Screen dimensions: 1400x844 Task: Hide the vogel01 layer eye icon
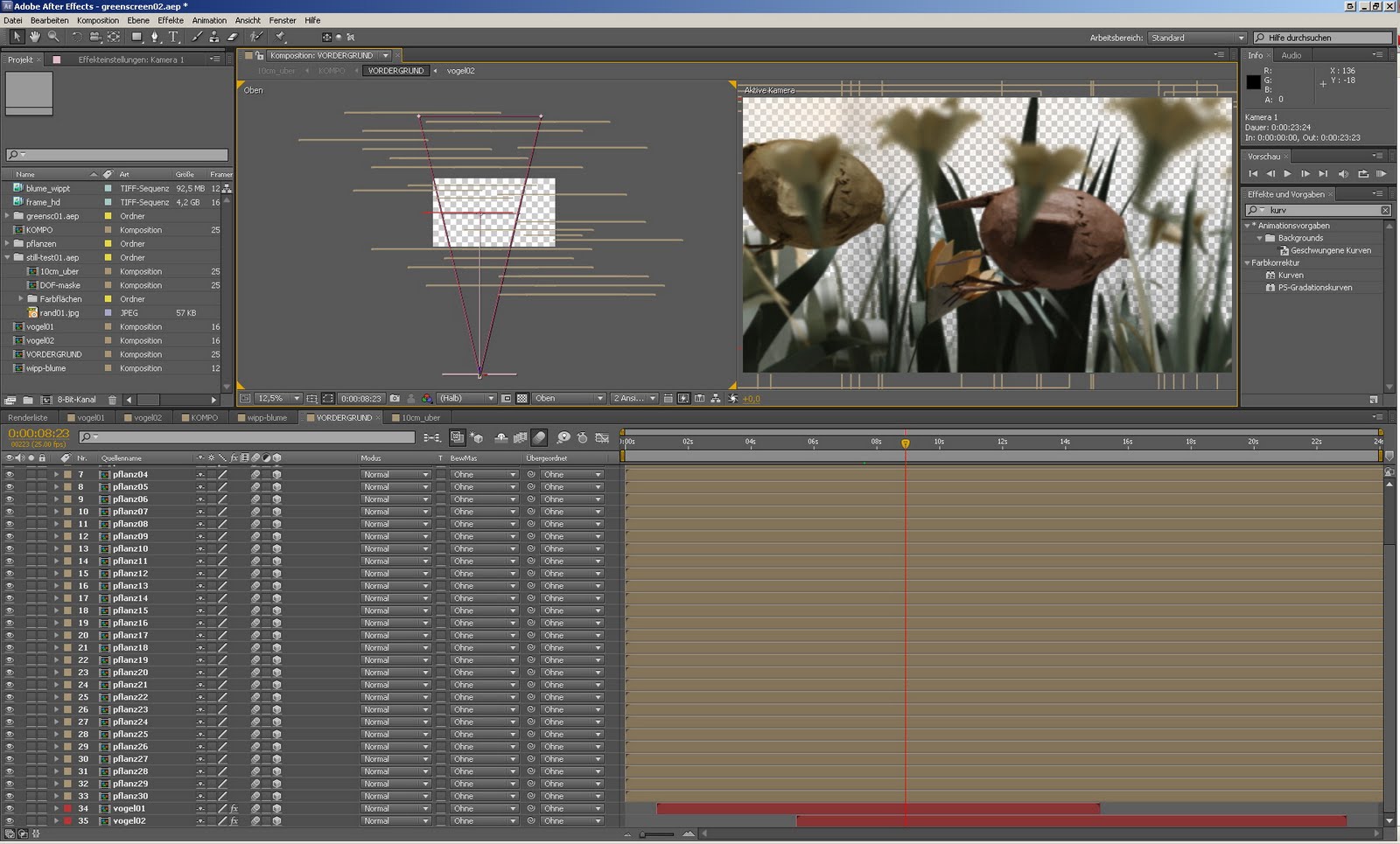(x=10, y=809)
